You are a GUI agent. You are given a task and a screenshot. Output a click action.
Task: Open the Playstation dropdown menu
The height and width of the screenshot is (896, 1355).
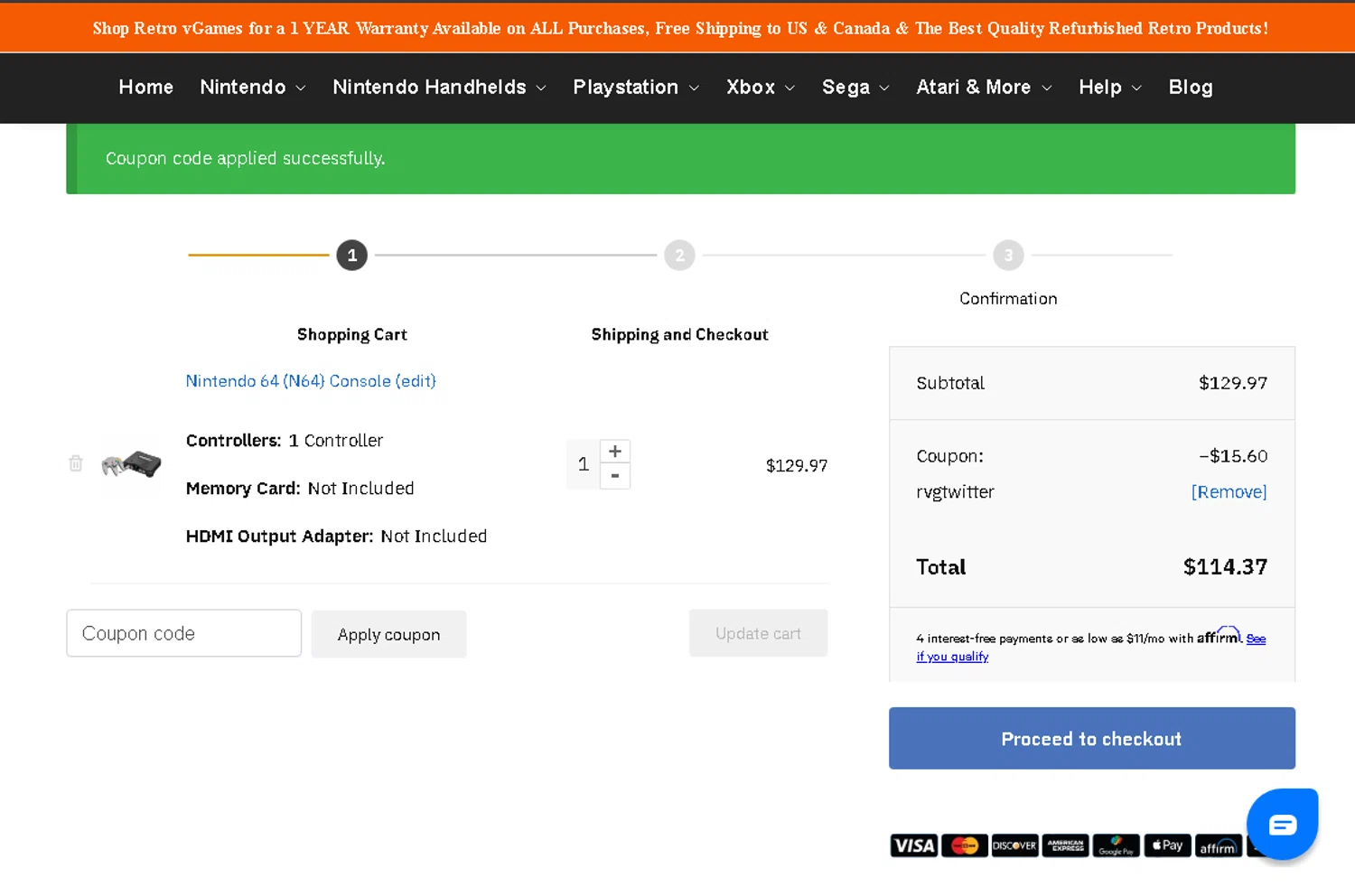tap(636, 88)
